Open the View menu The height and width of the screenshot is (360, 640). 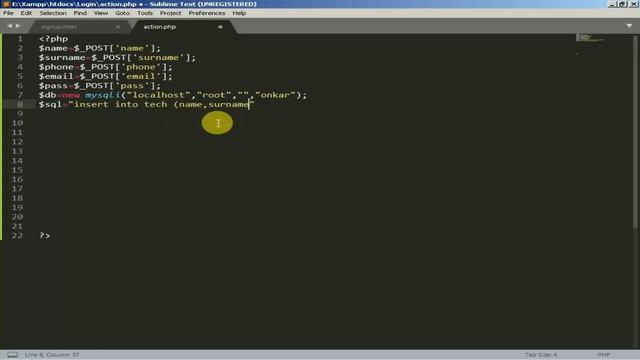101,13
